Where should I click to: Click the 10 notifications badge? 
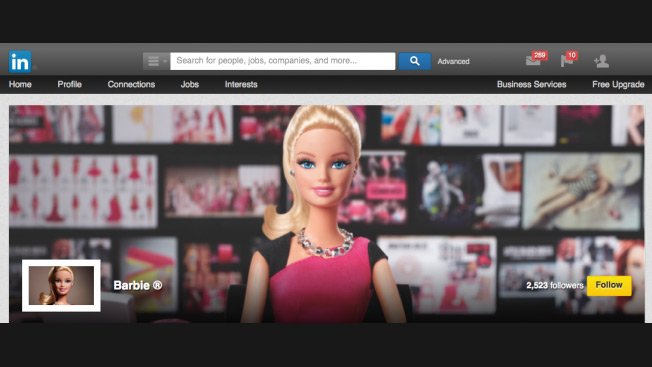point(572,55)
